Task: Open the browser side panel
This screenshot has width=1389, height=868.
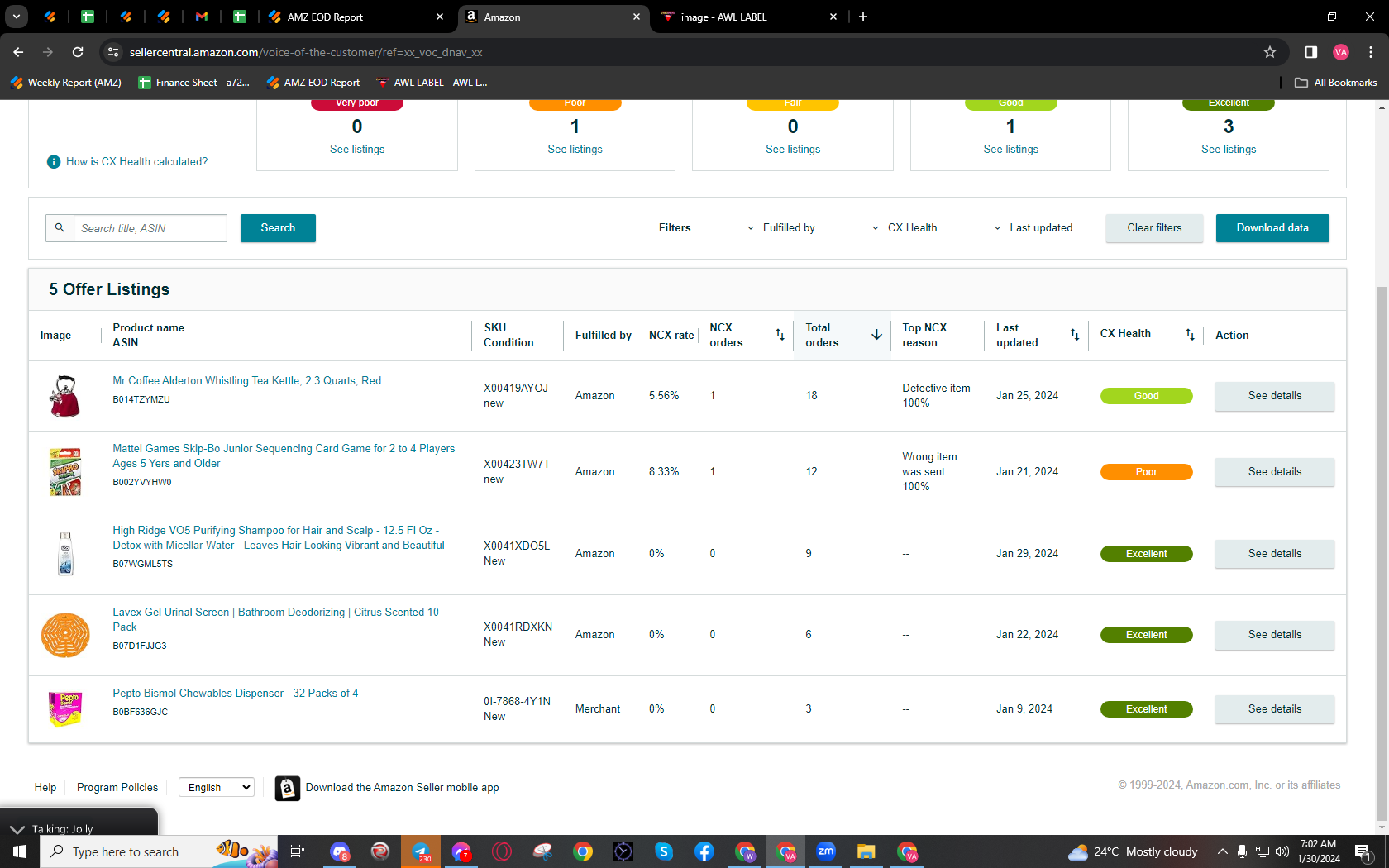Action: pyautogui.click(x=1310, y=52)
